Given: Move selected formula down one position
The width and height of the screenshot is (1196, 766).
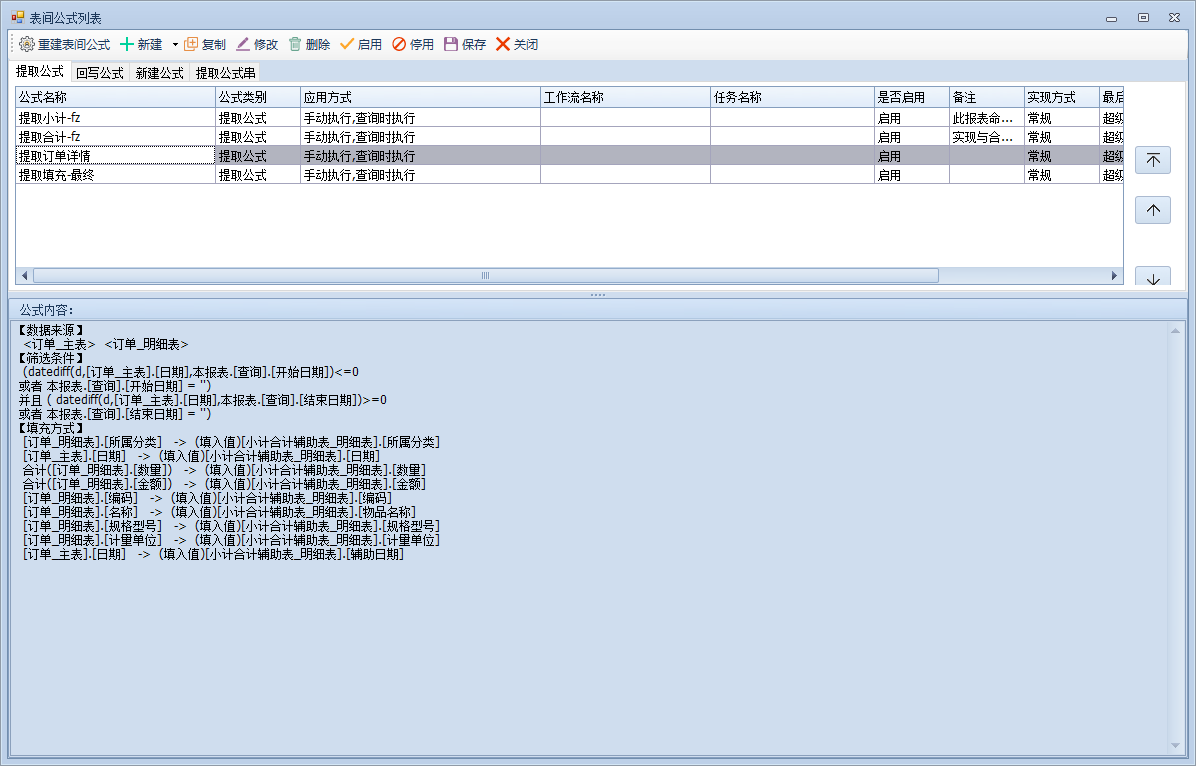Looking at the screenshot, I should (x=1153, y=277).
